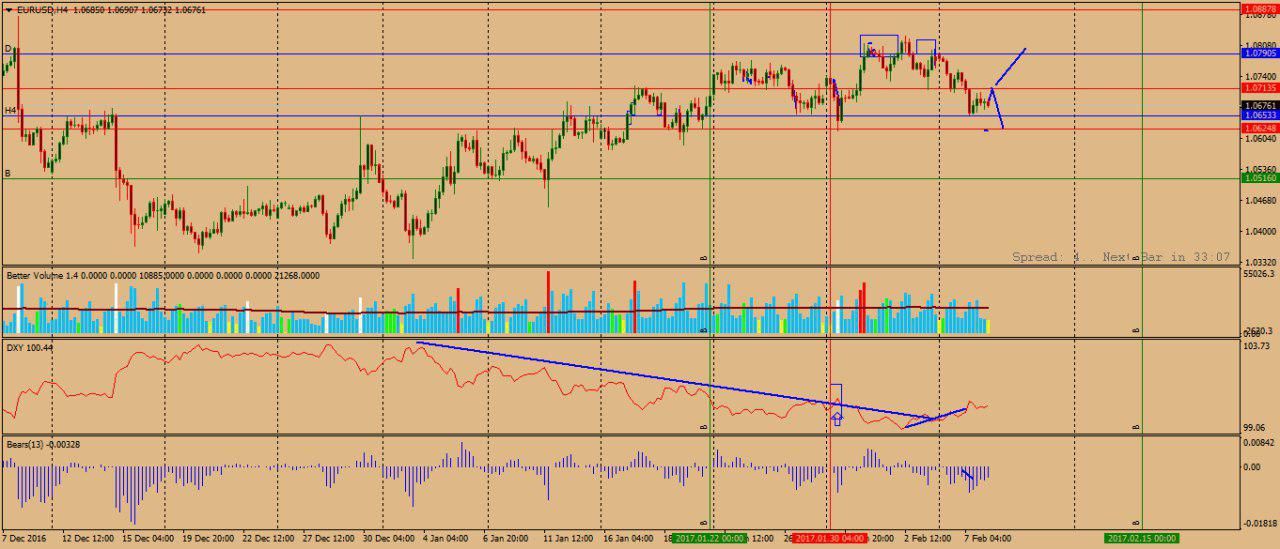Screen dimensions: 1280x549
Task: Select the red 1.06248 price tag
Action: 1259,129
